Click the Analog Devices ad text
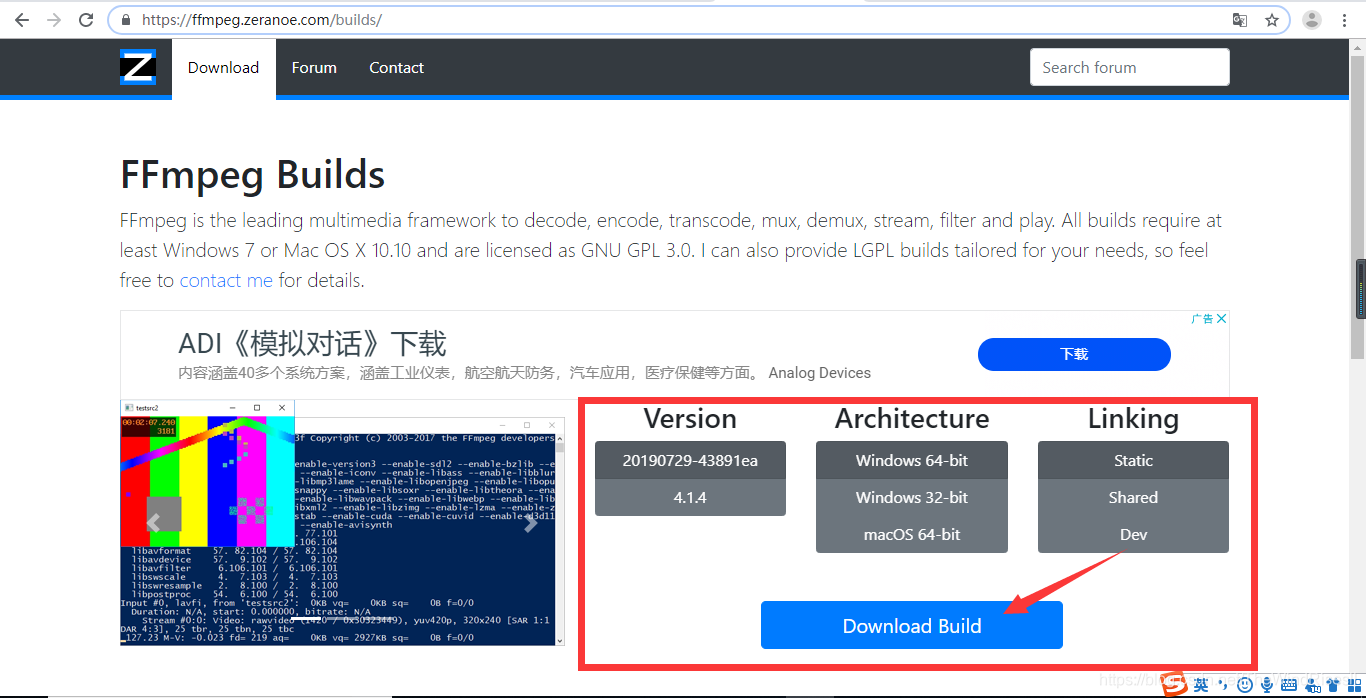 [820, 373]
